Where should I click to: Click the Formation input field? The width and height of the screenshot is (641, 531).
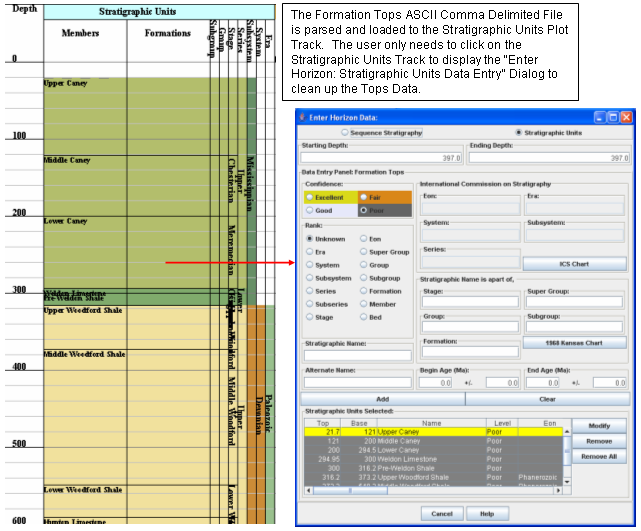click(470, 351)
